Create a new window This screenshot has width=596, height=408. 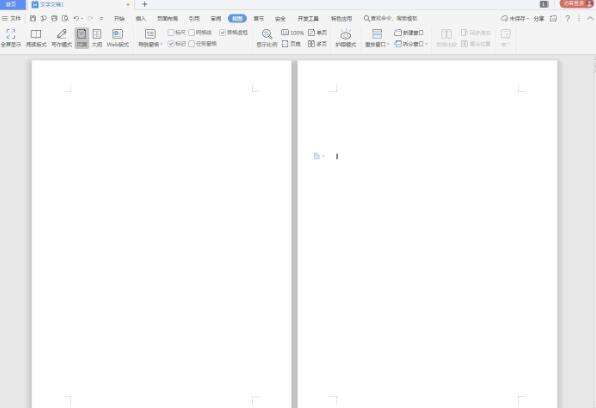[409, 33]
